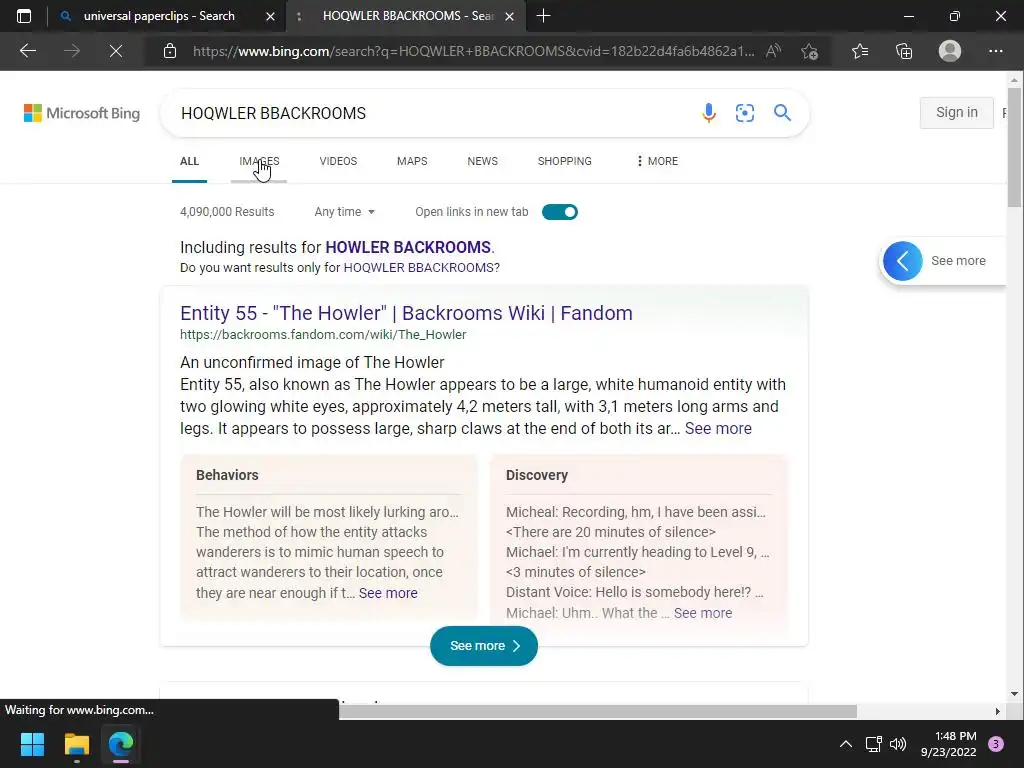Switch to IMAGES results
Viewport: 1024px width, 768px height.
pyautogui.click(x=259, y=161)
